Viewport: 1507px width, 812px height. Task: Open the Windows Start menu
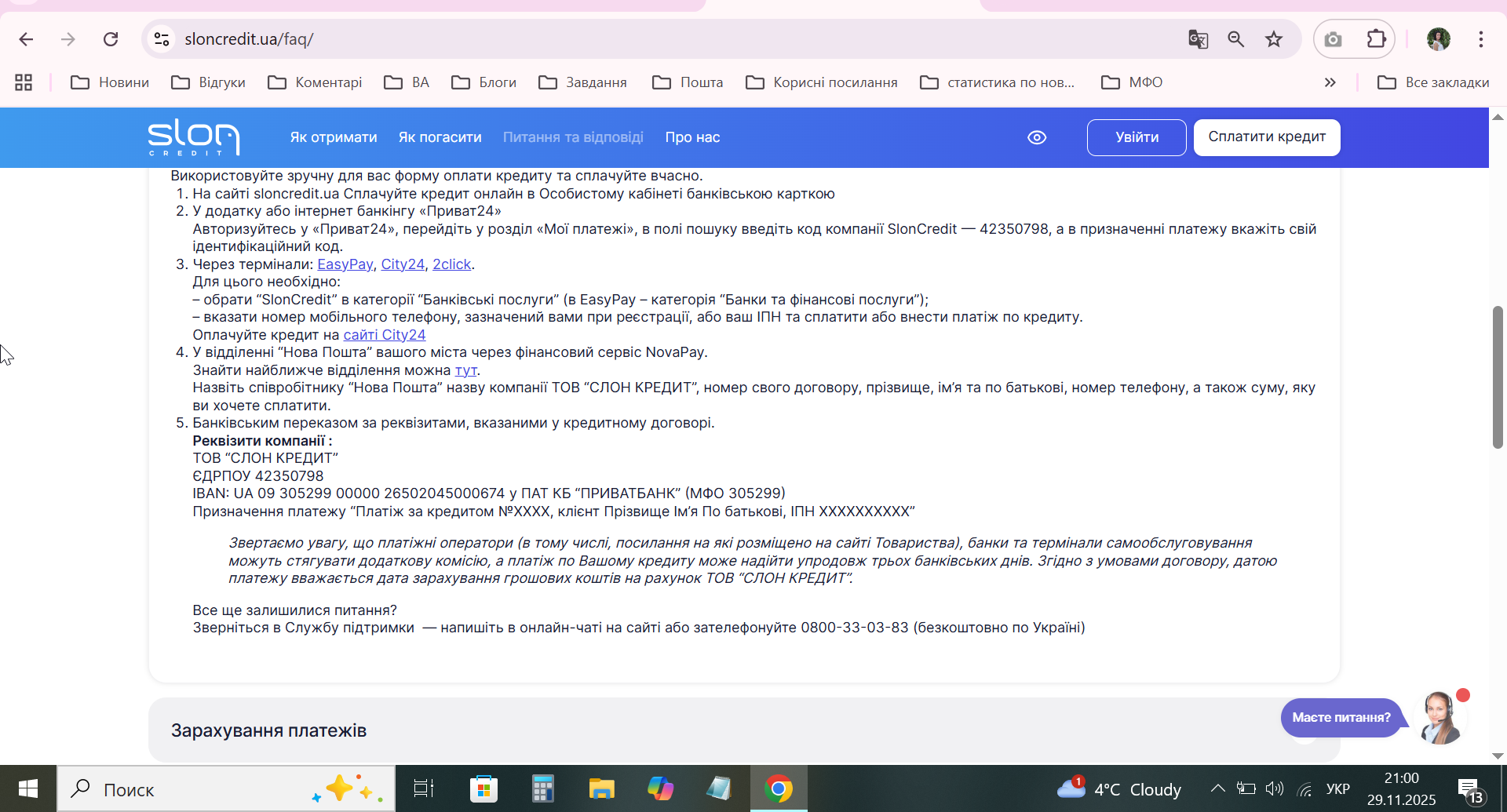[x=28, y=788]
